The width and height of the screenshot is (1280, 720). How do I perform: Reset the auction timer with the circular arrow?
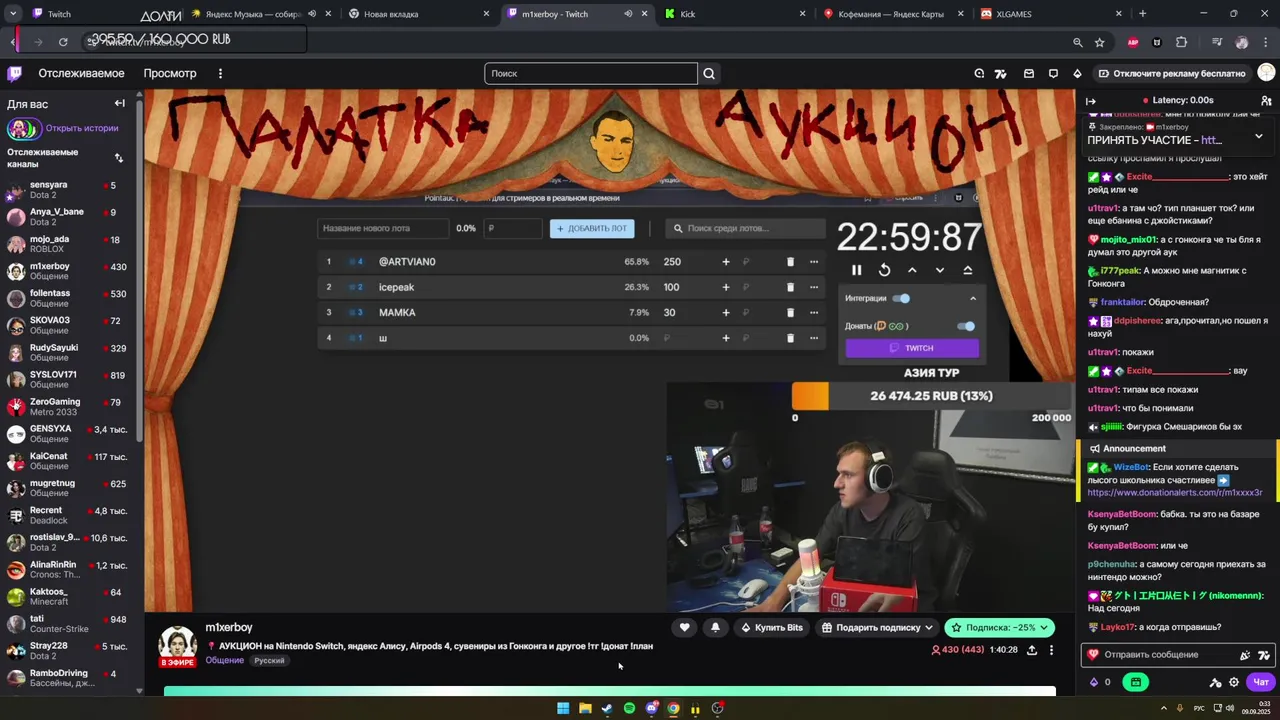[x=884, y=270]
